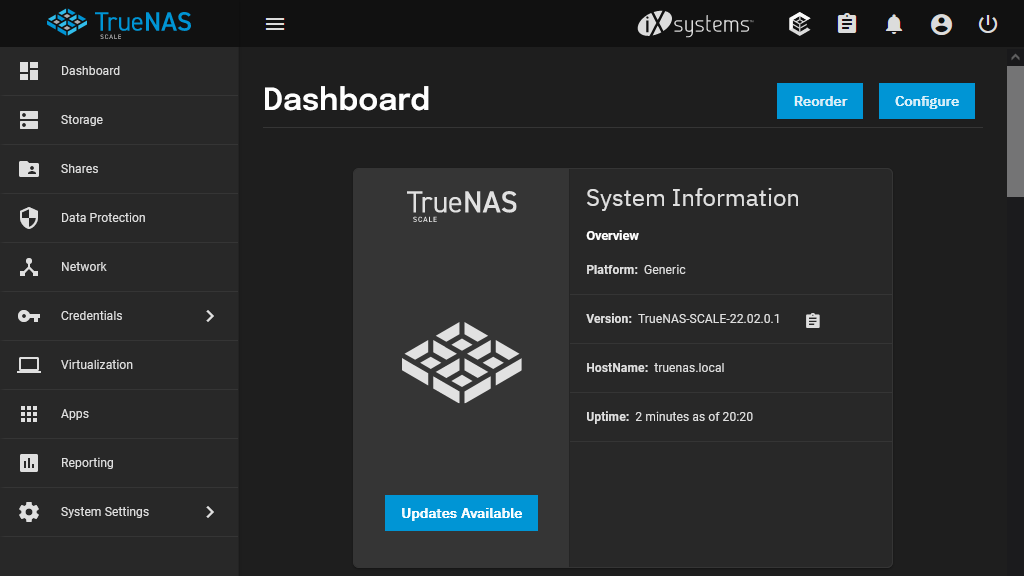Select Network in the navigation
Screen dimensions: 1024x576
point(120,267)
